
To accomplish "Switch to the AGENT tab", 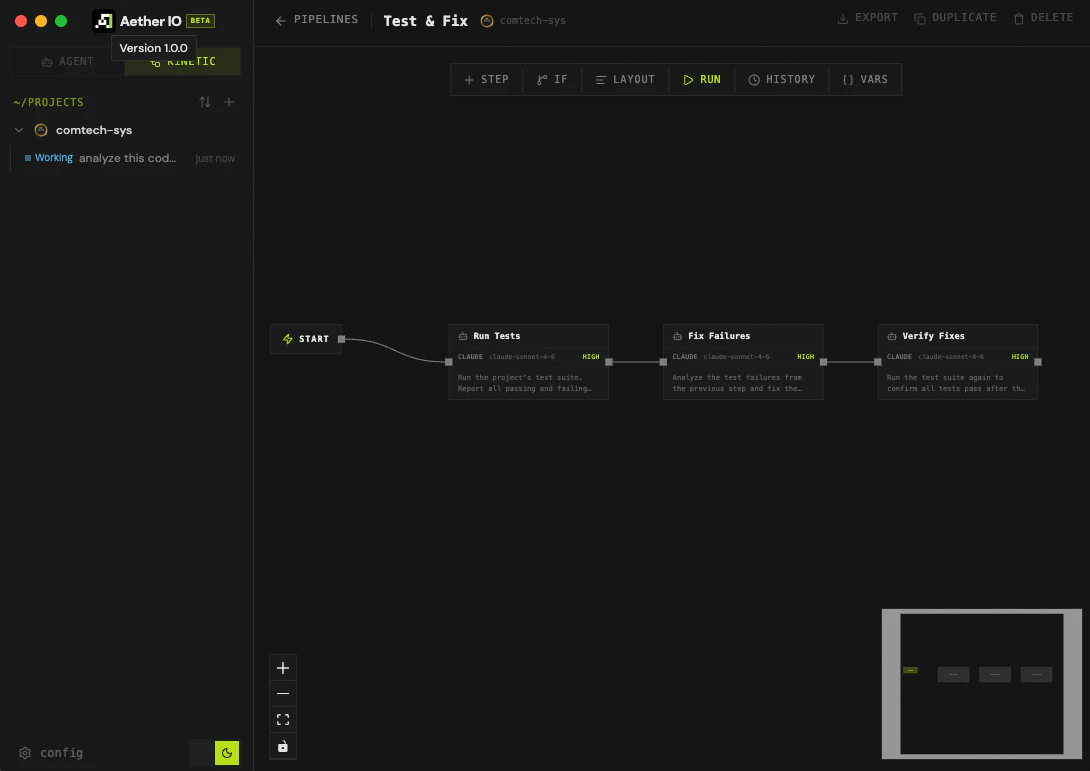I will pyautogui.click(x=67, y=61).
